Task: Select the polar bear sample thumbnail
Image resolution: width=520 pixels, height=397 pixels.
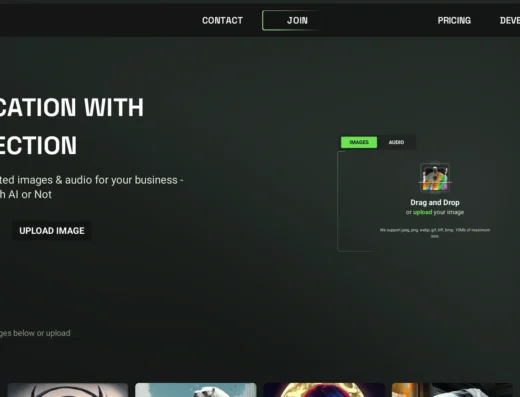Action: [196, 390]
